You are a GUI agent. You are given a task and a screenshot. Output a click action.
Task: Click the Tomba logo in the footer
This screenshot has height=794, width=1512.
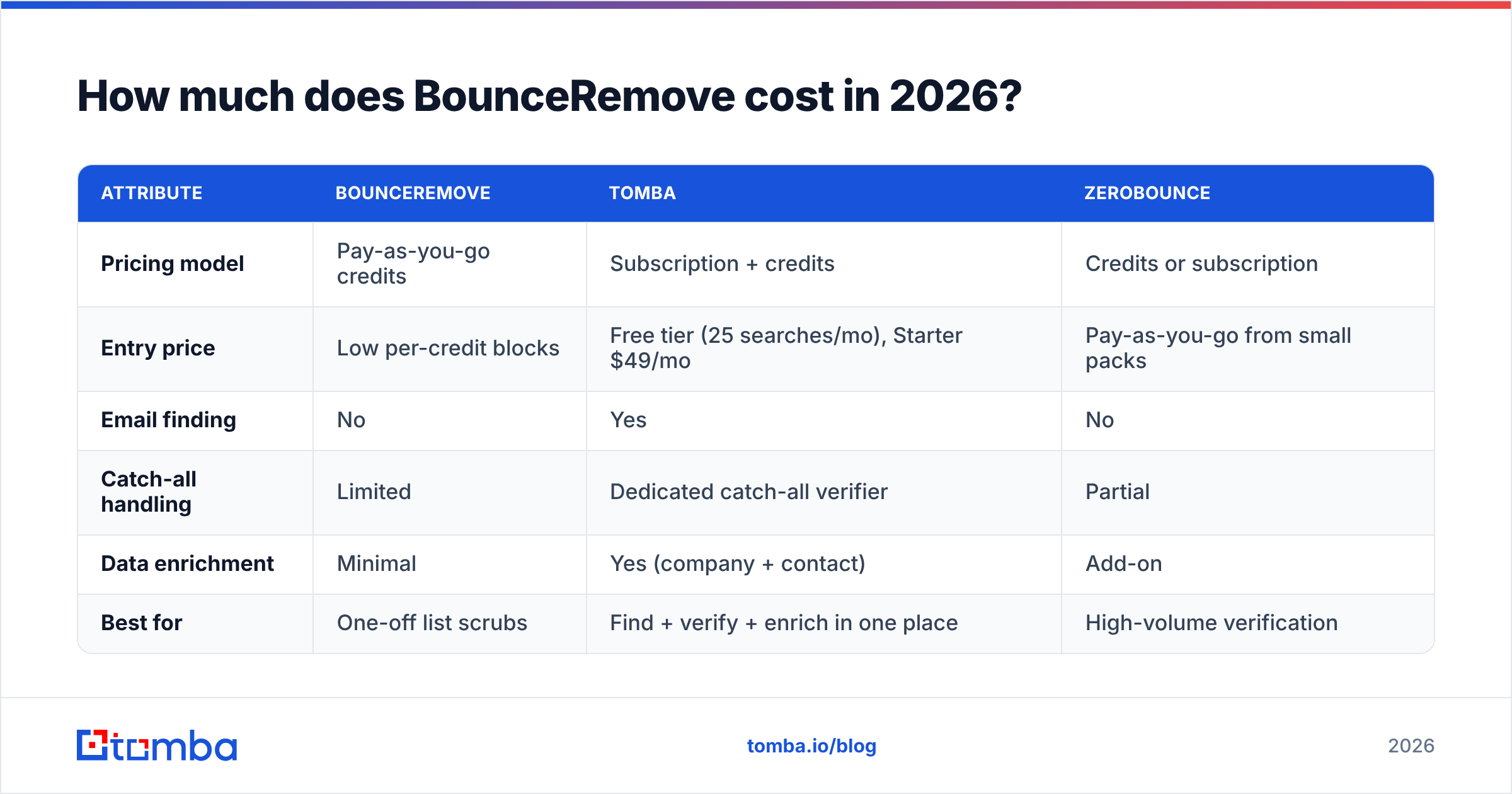[157, 745]
